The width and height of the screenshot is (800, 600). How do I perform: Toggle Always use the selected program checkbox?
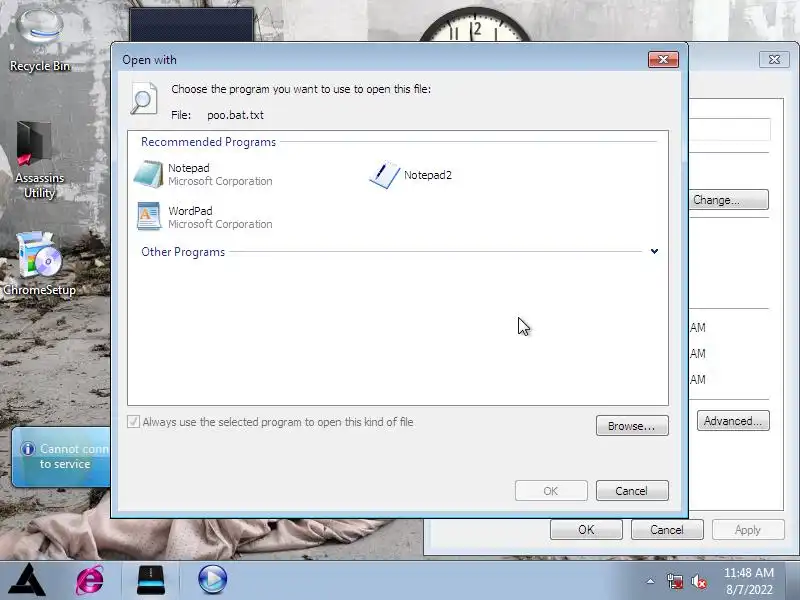[x=133, y=421]
